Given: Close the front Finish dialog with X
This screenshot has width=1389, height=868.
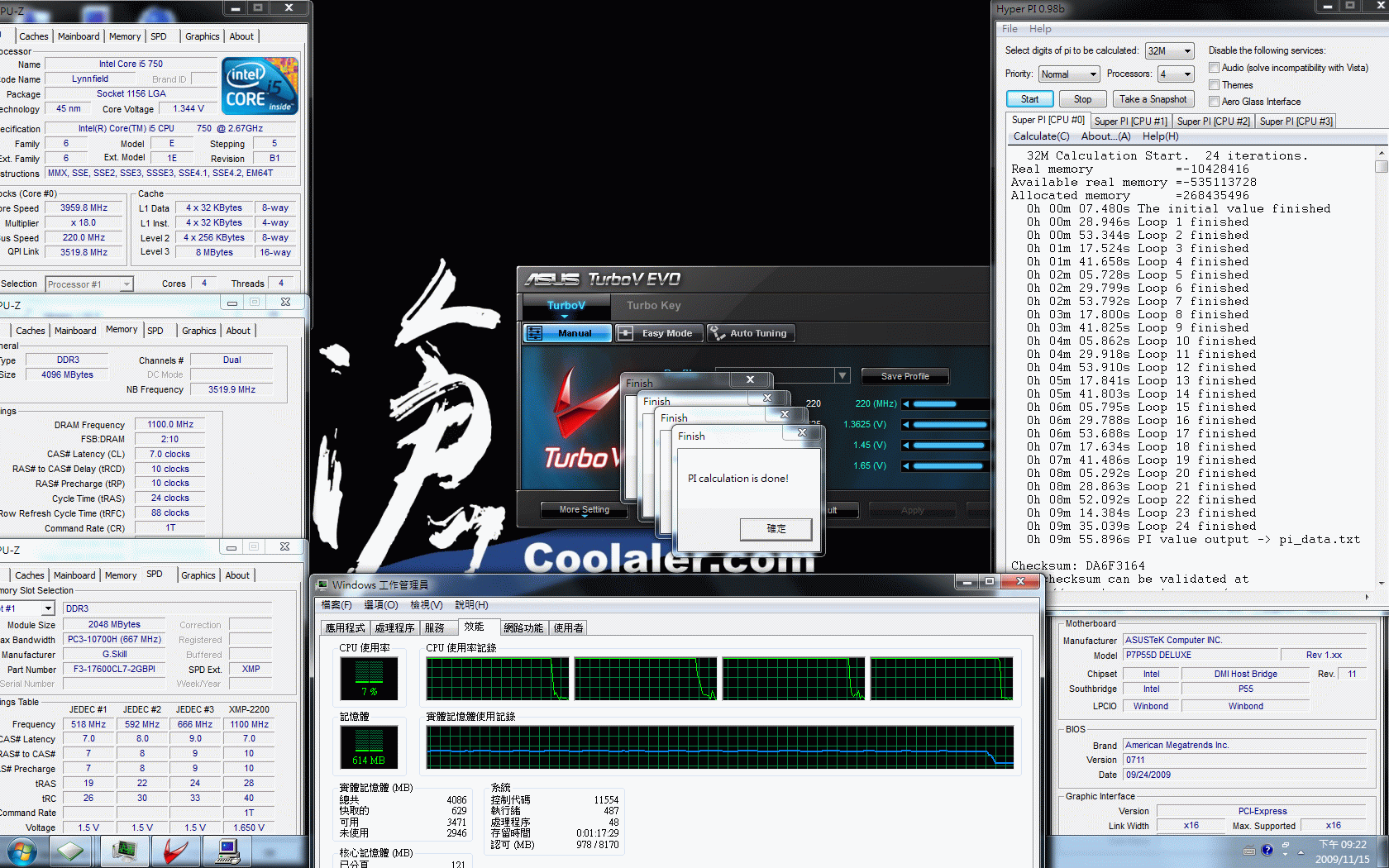Looking at the screenshot, I should 801,432.
